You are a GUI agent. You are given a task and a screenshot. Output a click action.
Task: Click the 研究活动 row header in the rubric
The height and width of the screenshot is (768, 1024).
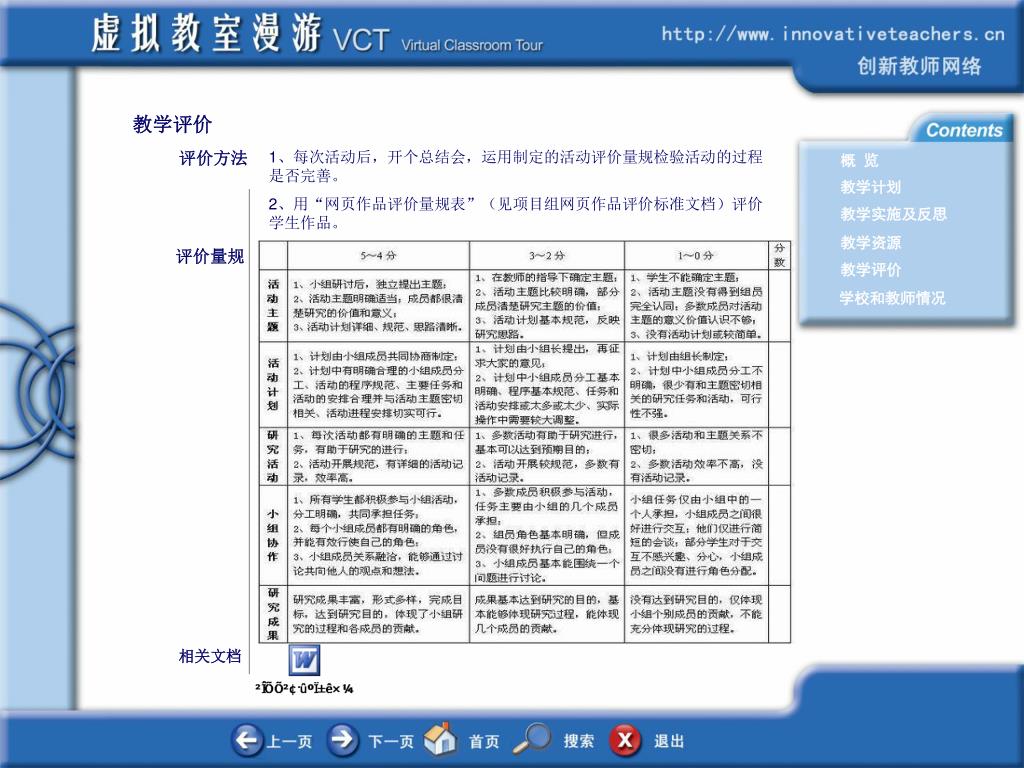273,456
